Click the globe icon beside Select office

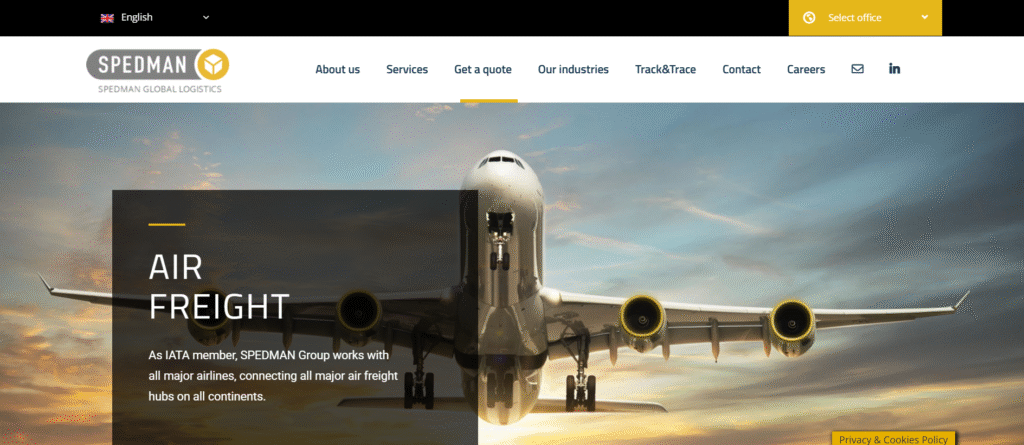point(809,18)
